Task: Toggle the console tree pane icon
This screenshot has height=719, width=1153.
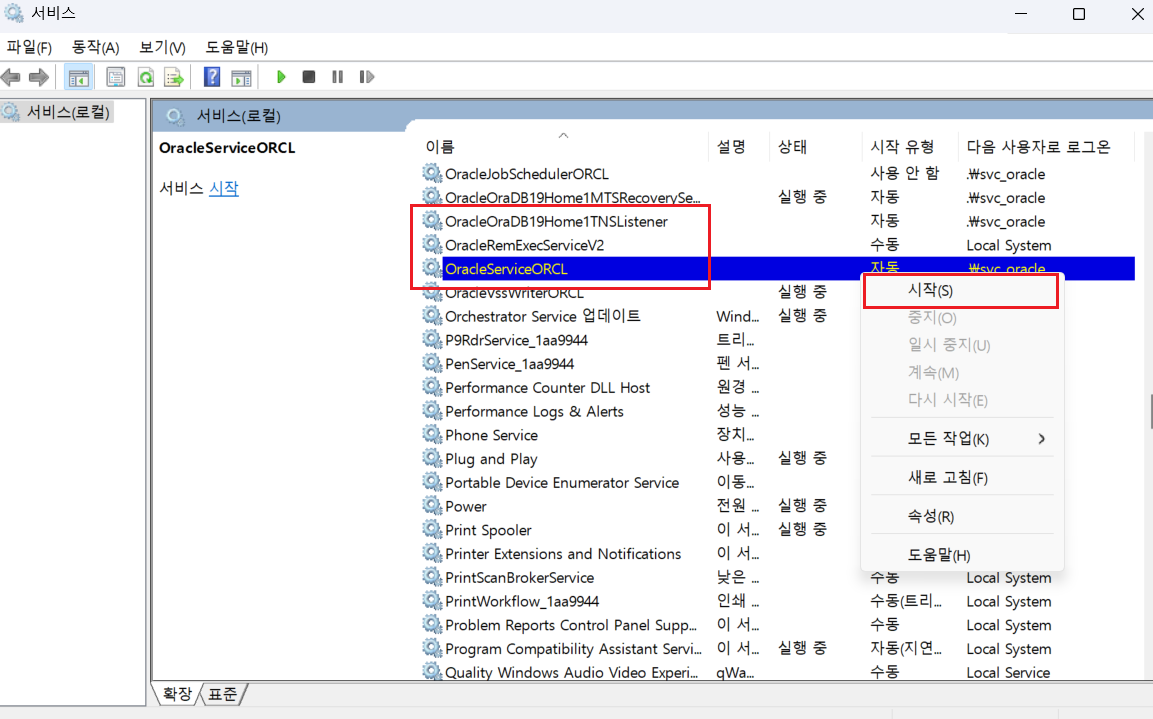Action: 79,76
